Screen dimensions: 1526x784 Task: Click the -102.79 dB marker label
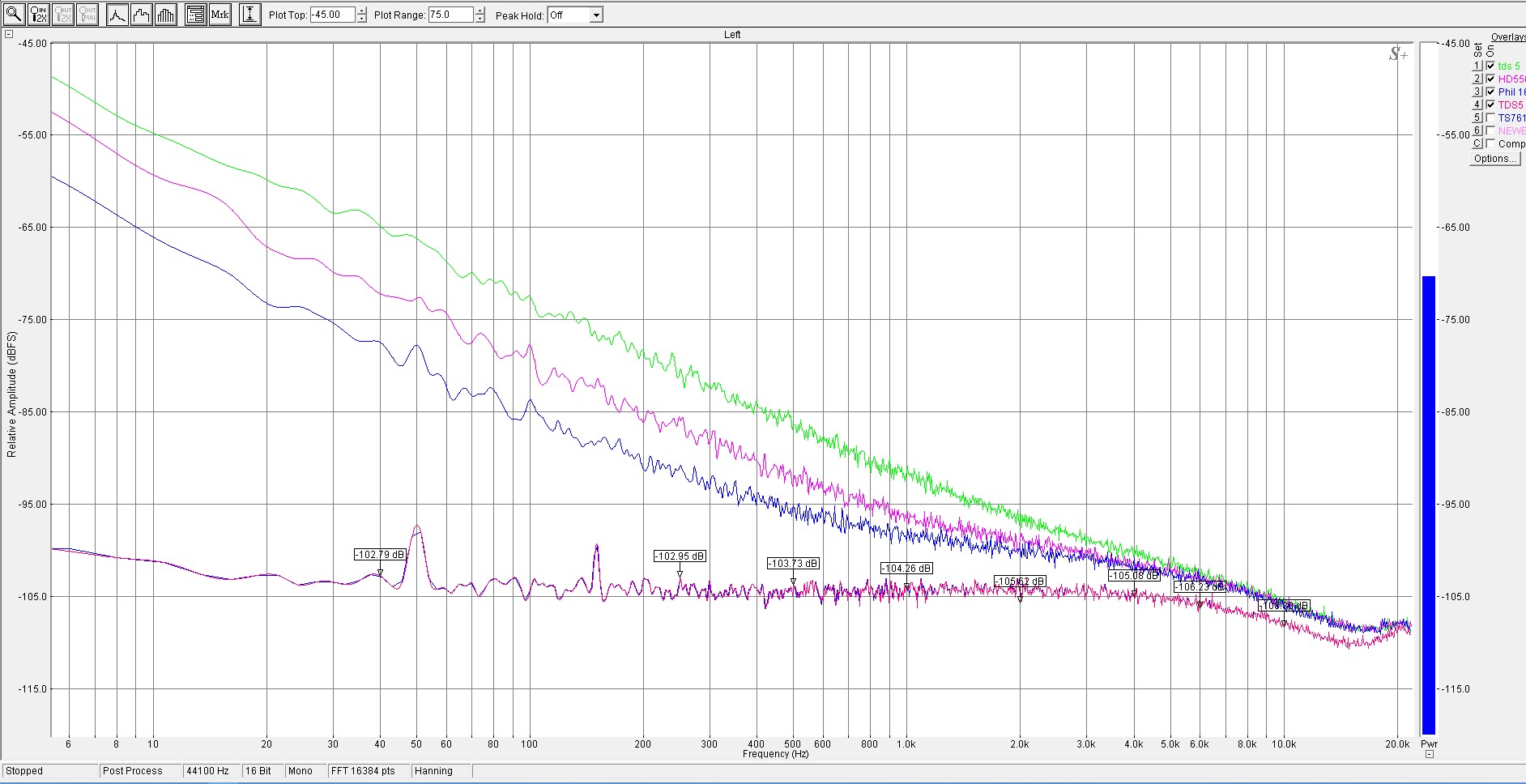pos(380,555)
